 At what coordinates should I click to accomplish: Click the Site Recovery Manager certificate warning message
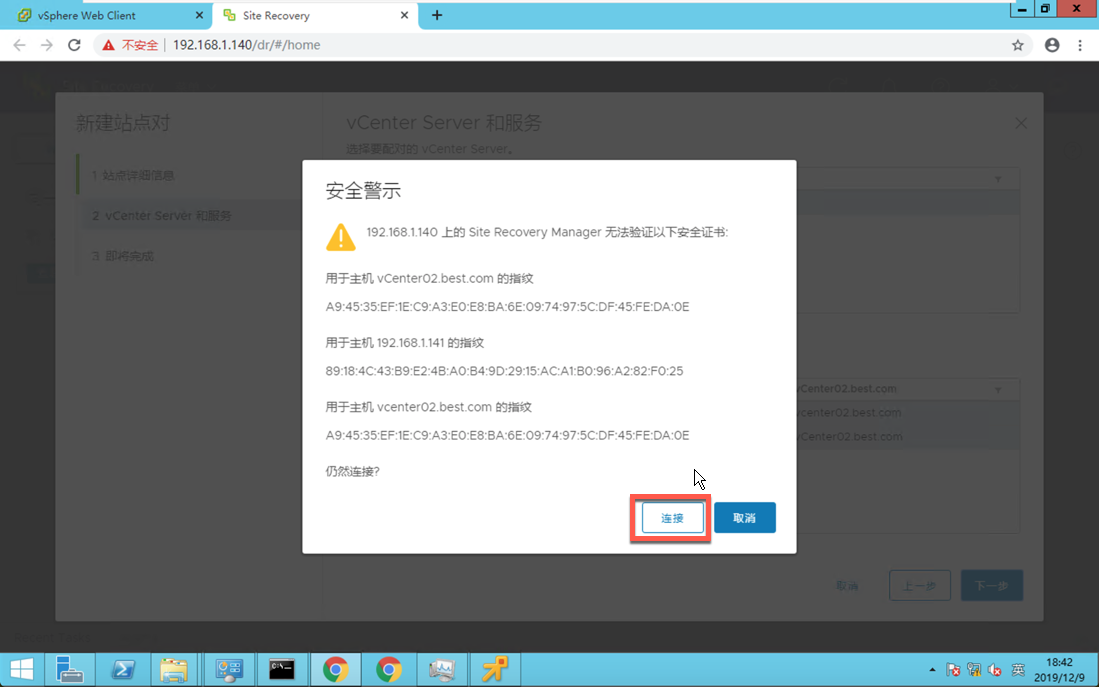(547, 232)
